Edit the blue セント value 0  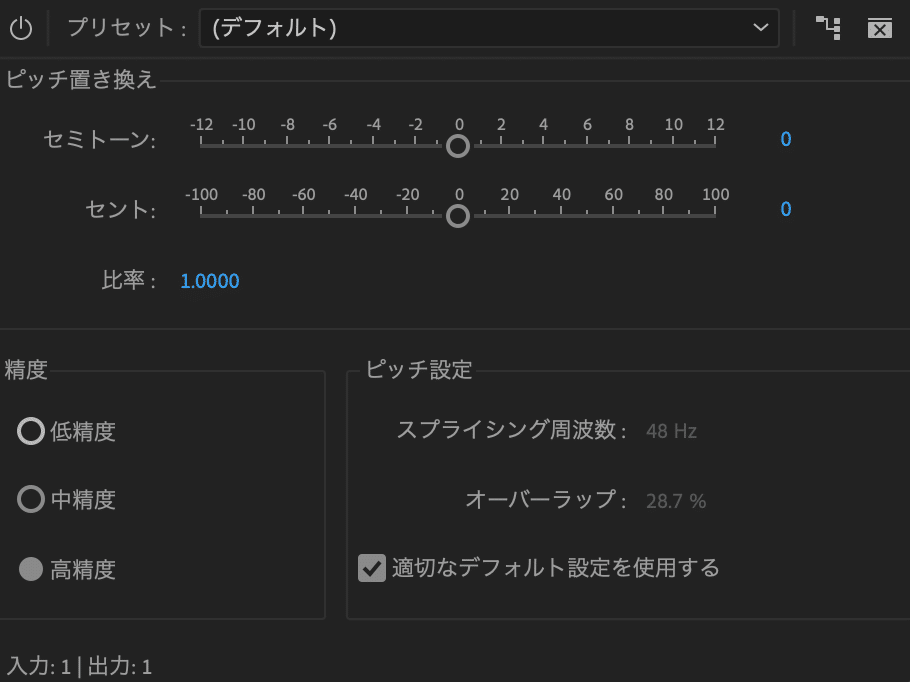point(785,209)
